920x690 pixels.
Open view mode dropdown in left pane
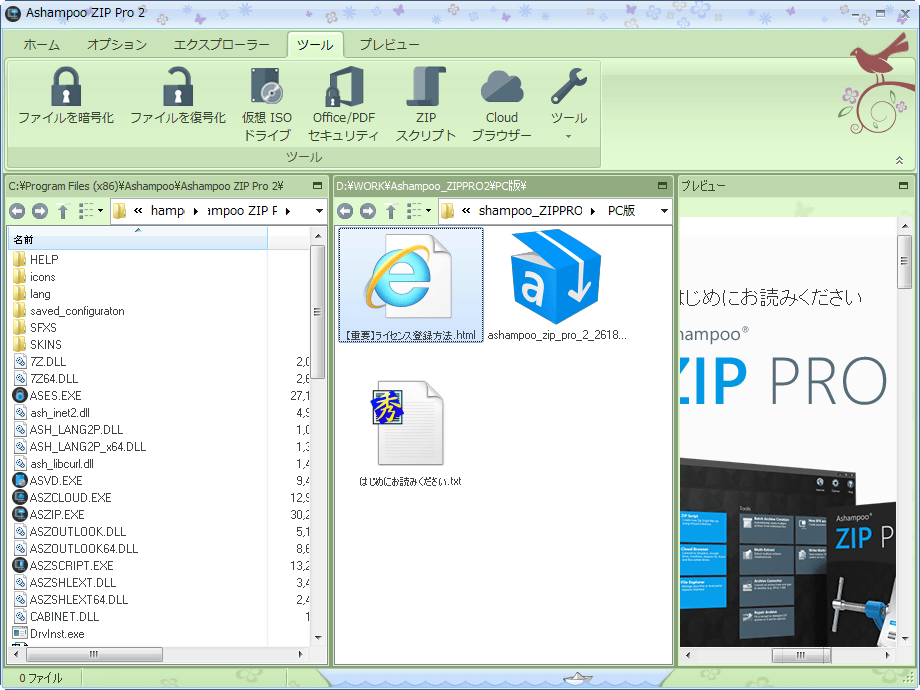[x=91, y=211]
